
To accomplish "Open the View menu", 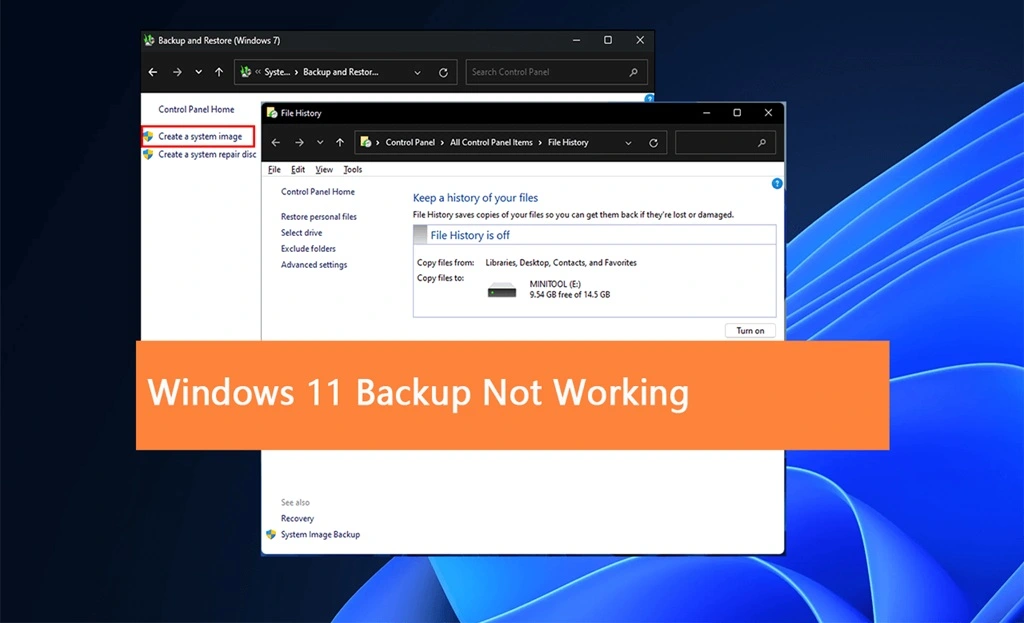I will (324, 169).
